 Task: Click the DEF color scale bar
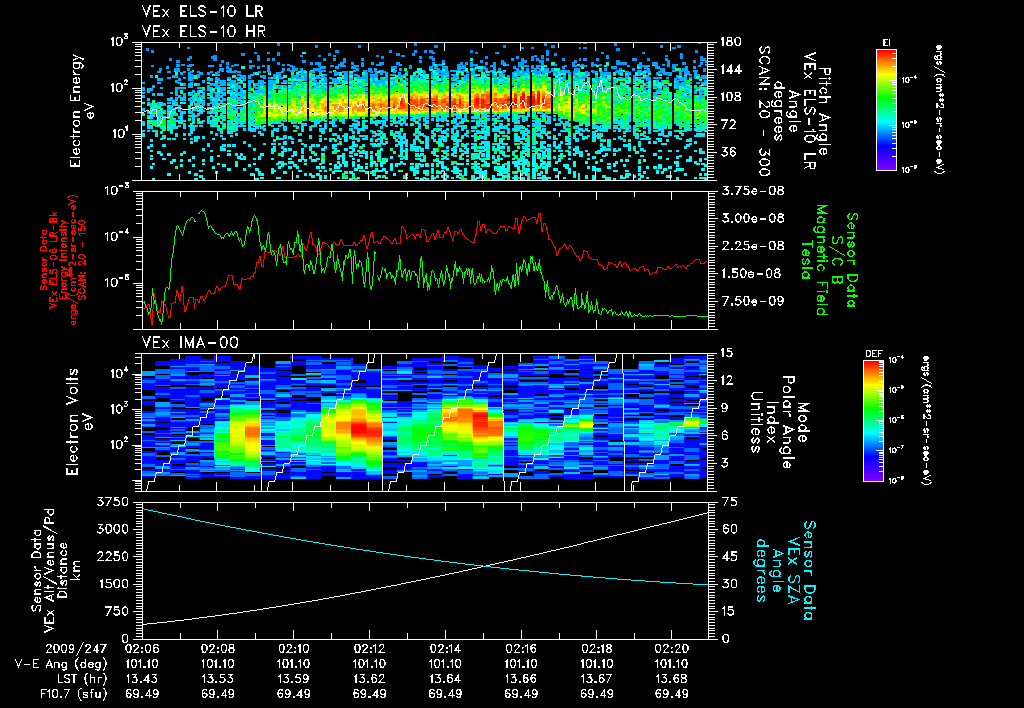click(874, 421)
